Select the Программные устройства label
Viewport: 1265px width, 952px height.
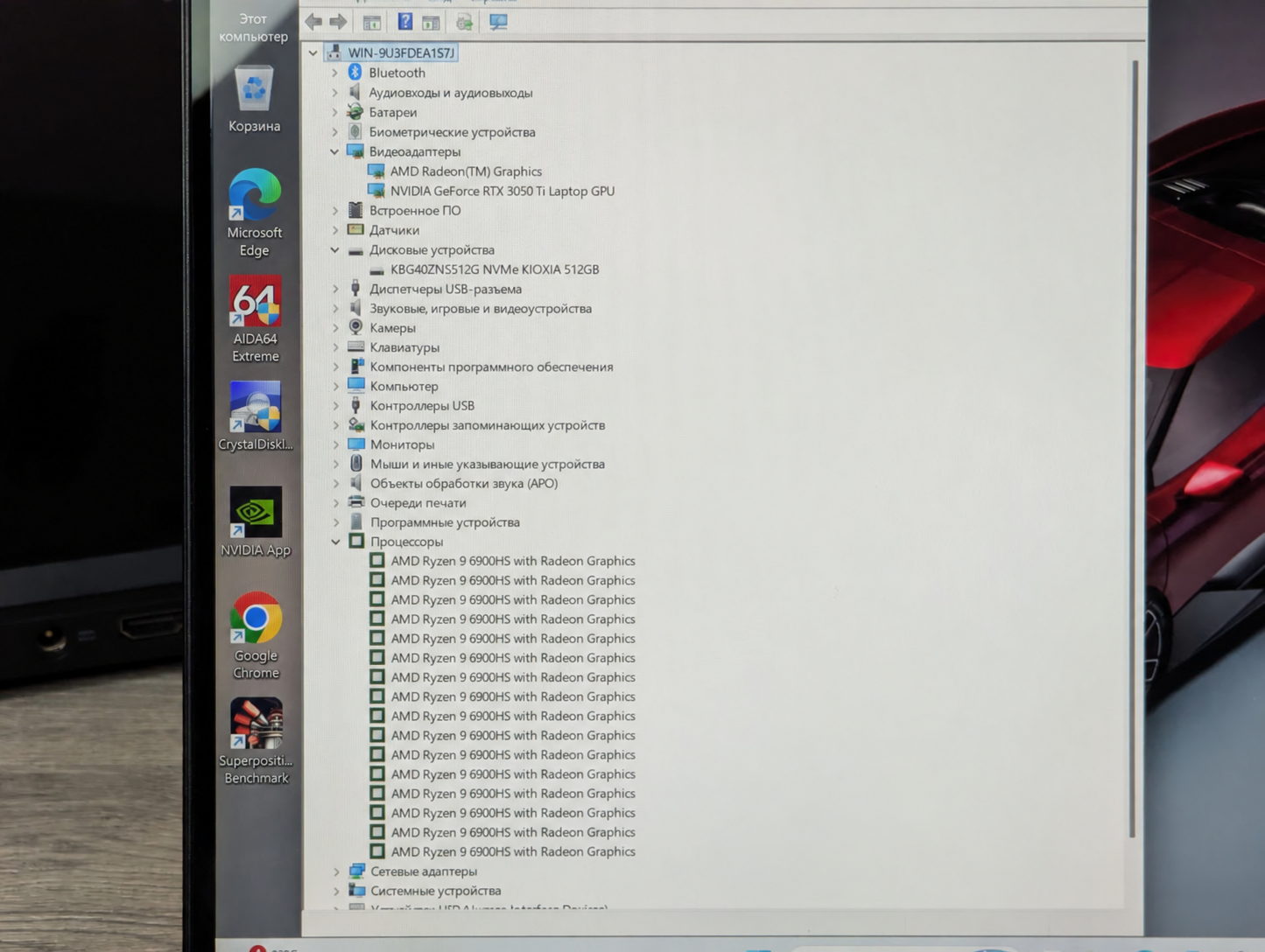pos(445,522)
